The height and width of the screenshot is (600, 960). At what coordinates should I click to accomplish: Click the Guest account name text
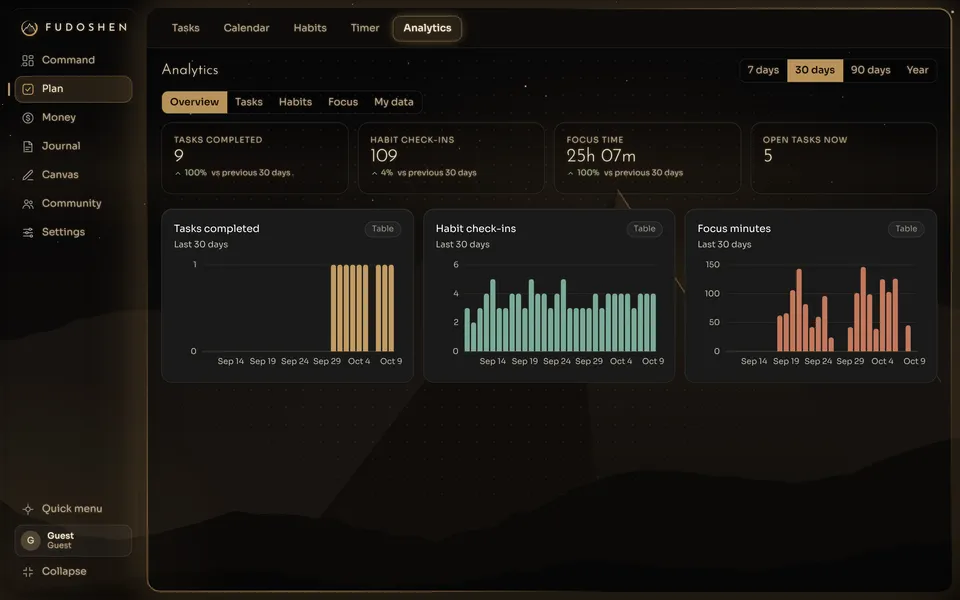[60, 536]
